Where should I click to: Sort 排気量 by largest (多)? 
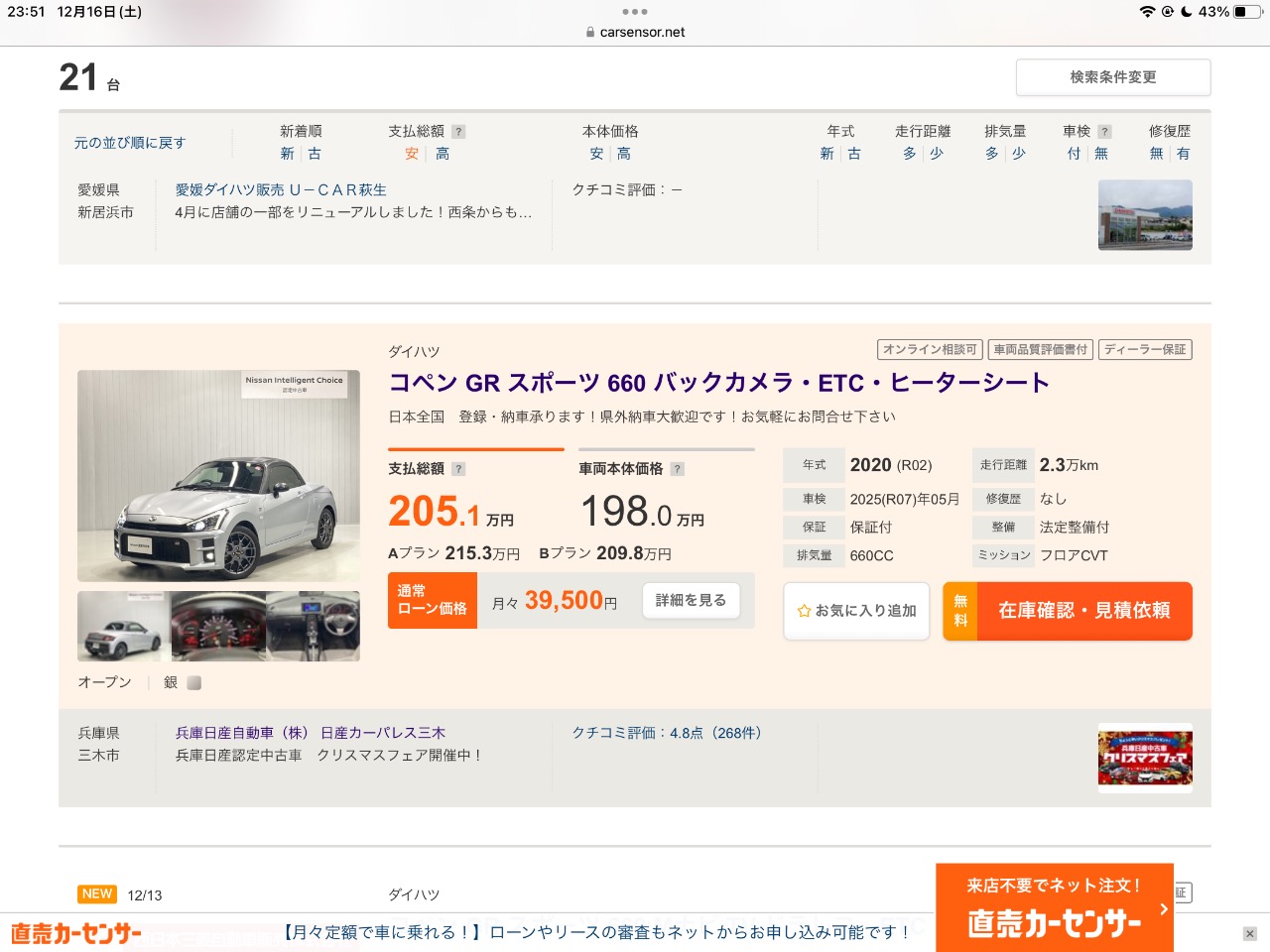(991, 154)
